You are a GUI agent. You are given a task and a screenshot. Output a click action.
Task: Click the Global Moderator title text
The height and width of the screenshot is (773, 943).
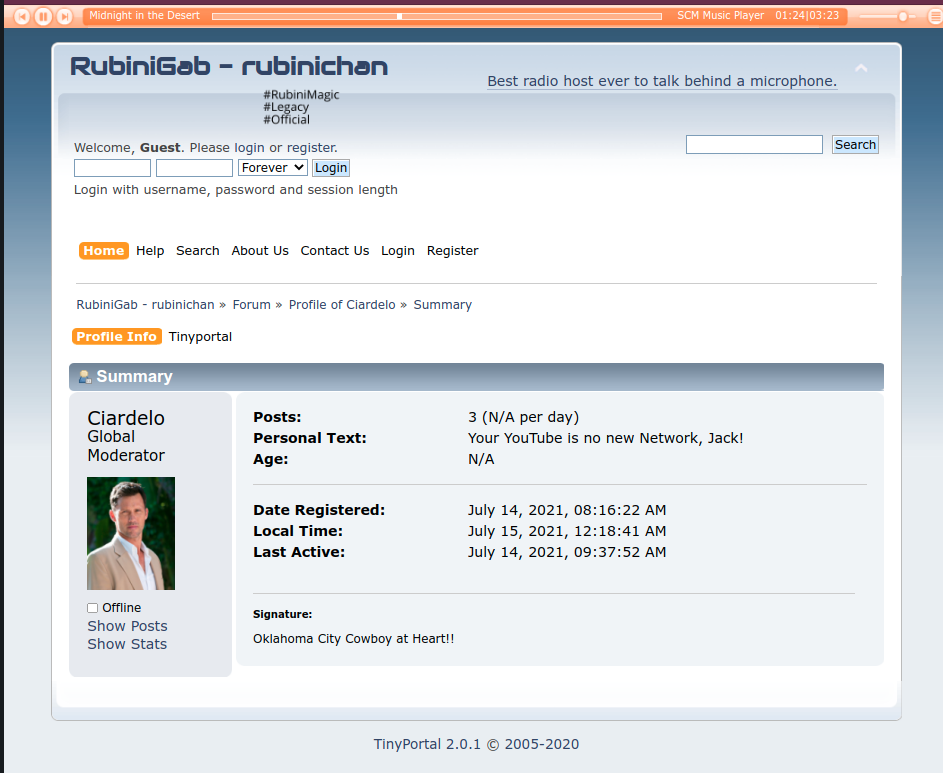126,446
